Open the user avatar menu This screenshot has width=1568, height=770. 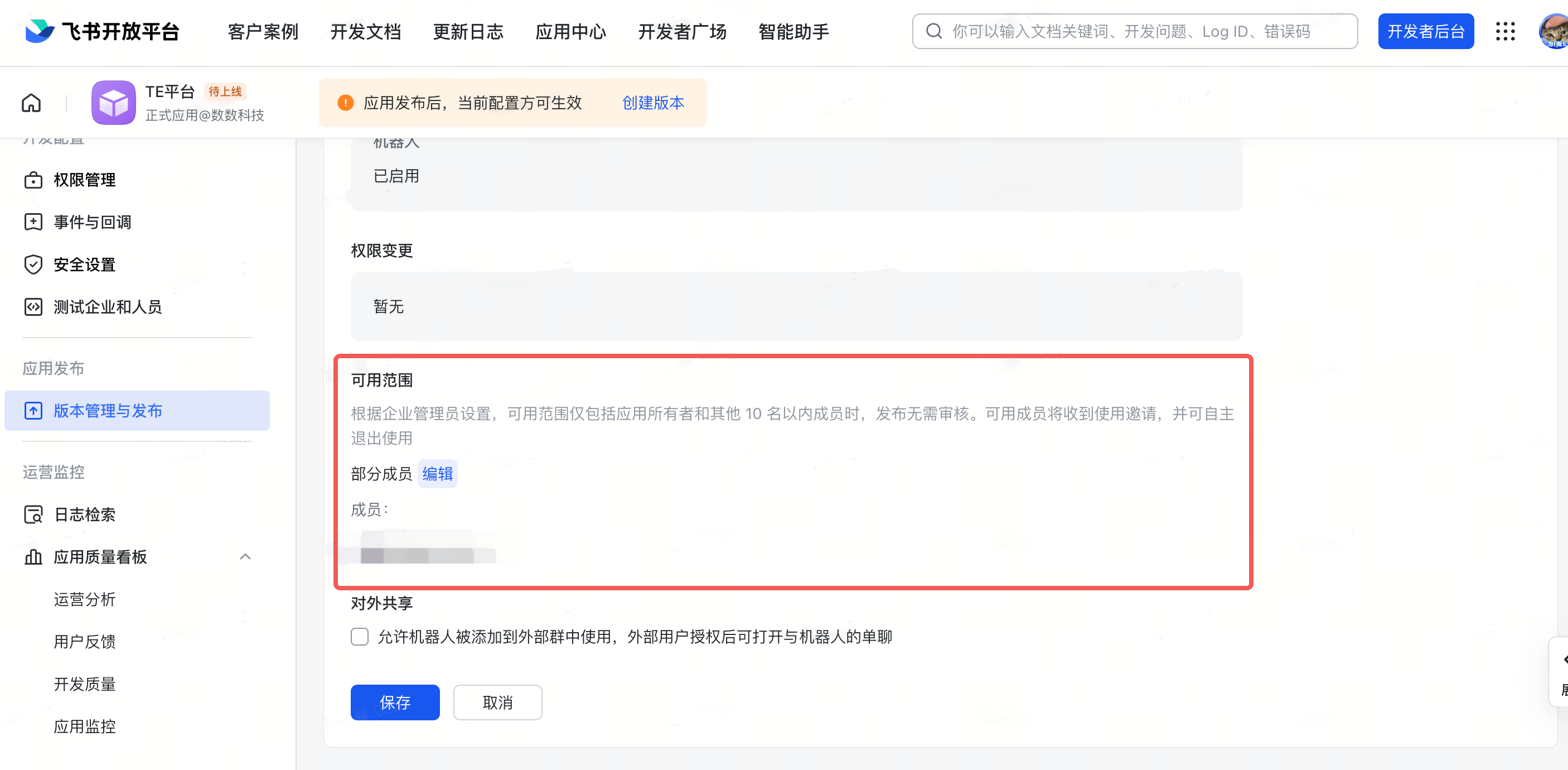pyautogui.click(x=1554, y=31)
